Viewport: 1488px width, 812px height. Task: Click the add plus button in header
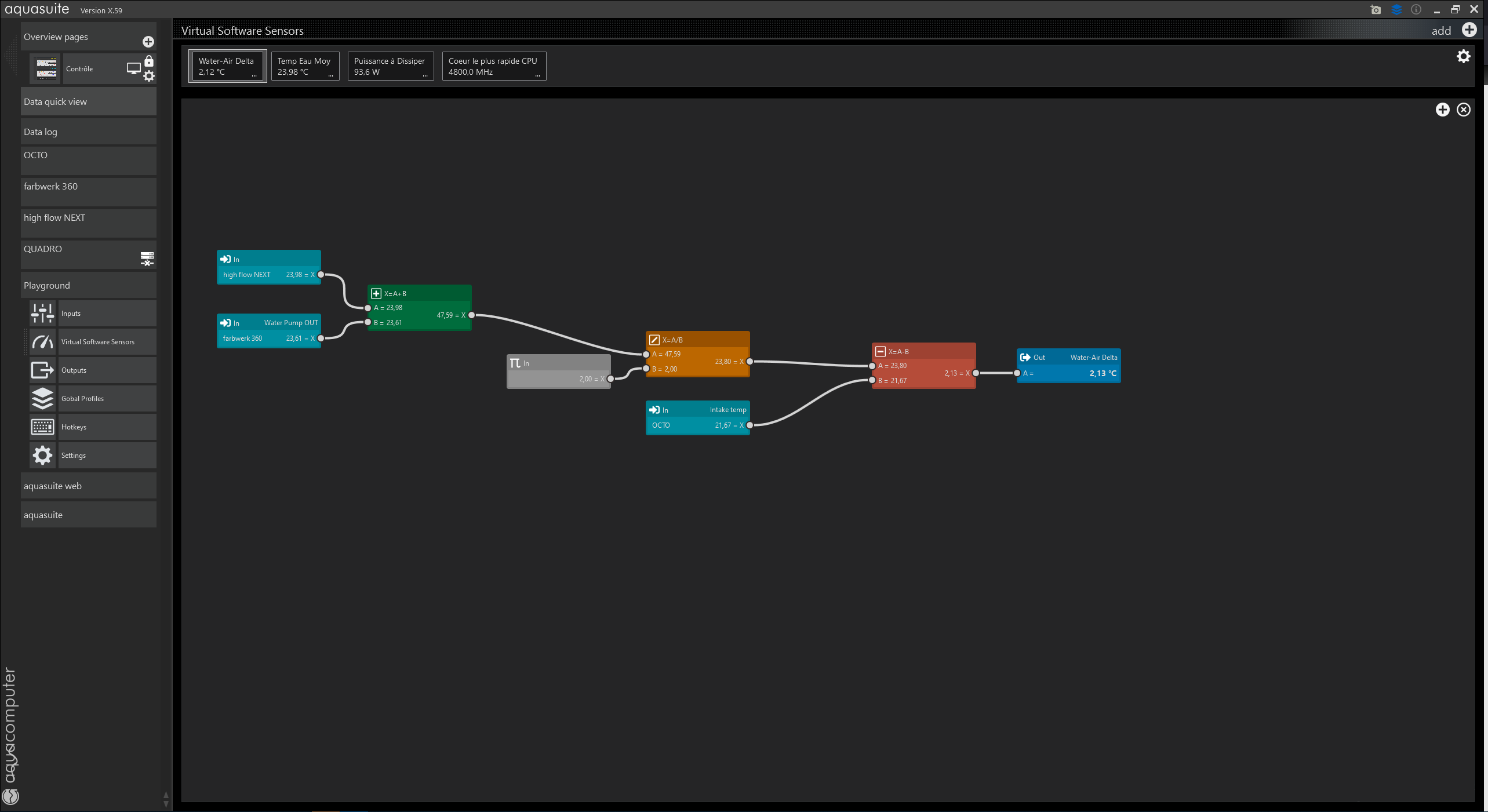(x=1469, y=30)
